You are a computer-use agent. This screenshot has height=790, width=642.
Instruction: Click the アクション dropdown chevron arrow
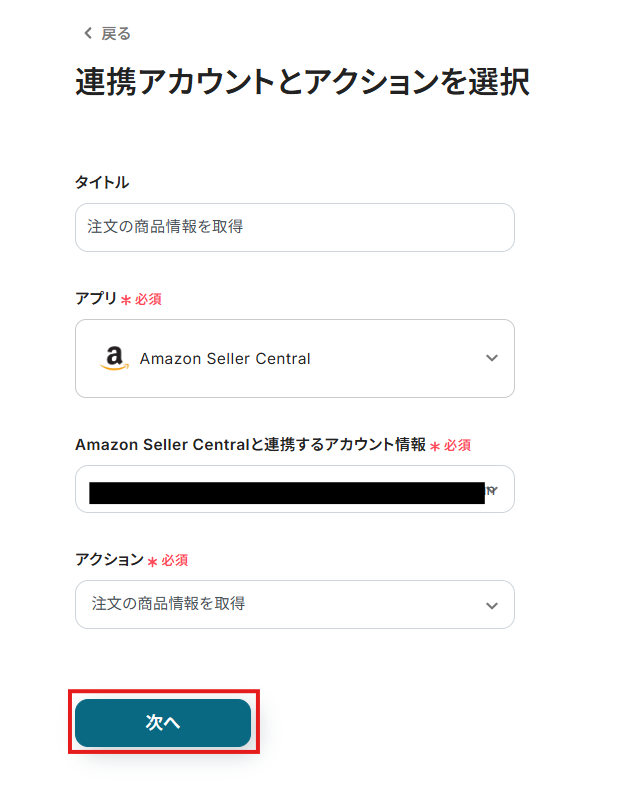coord(492,606)
